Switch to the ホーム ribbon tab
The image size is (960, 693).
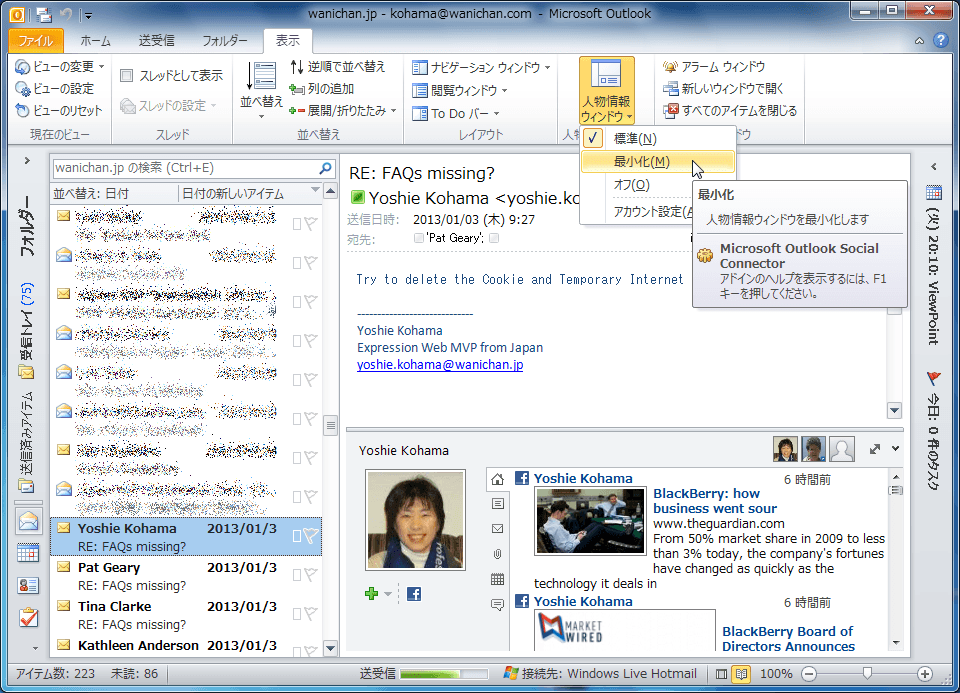(96, 40)
